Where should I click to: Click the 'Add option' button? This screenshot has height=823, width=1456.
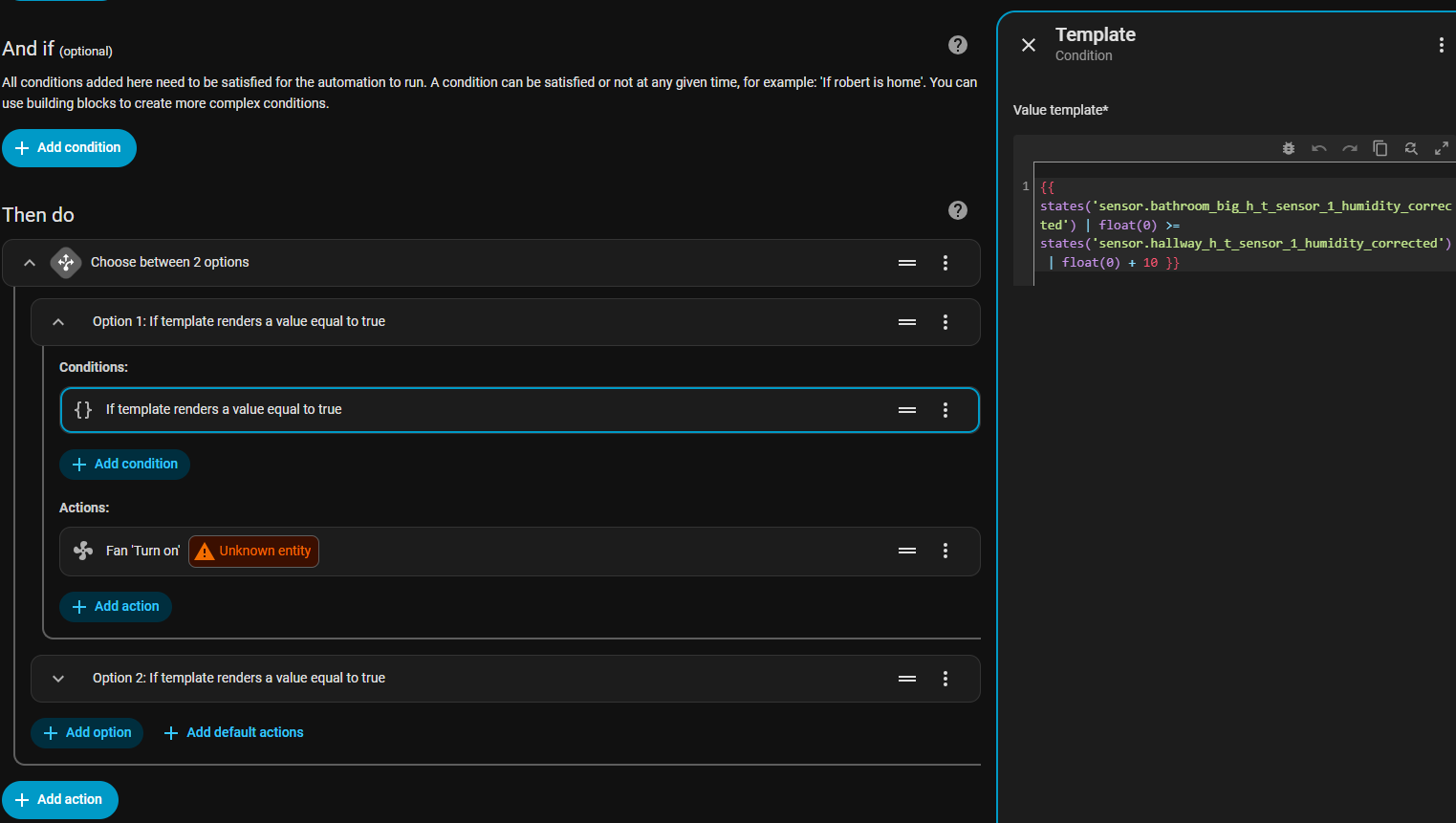(x=87, y=732)
